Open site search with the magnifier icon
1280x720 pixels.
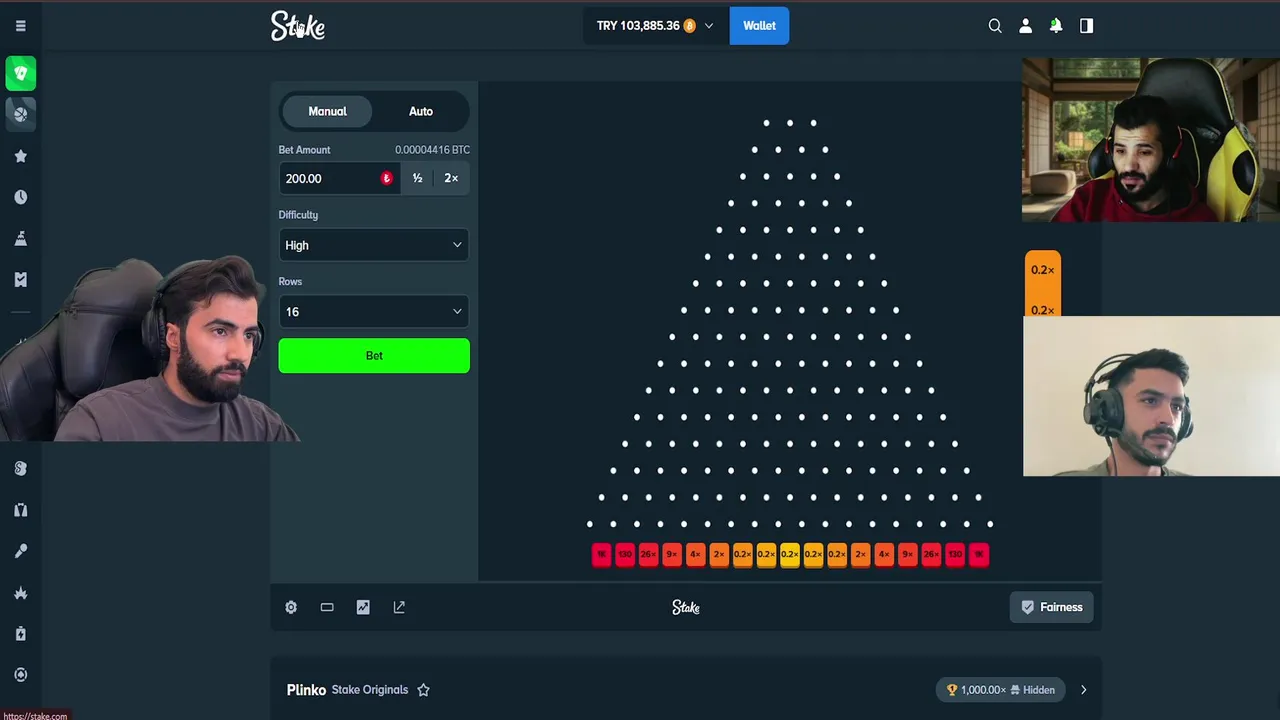click(995, 26)
